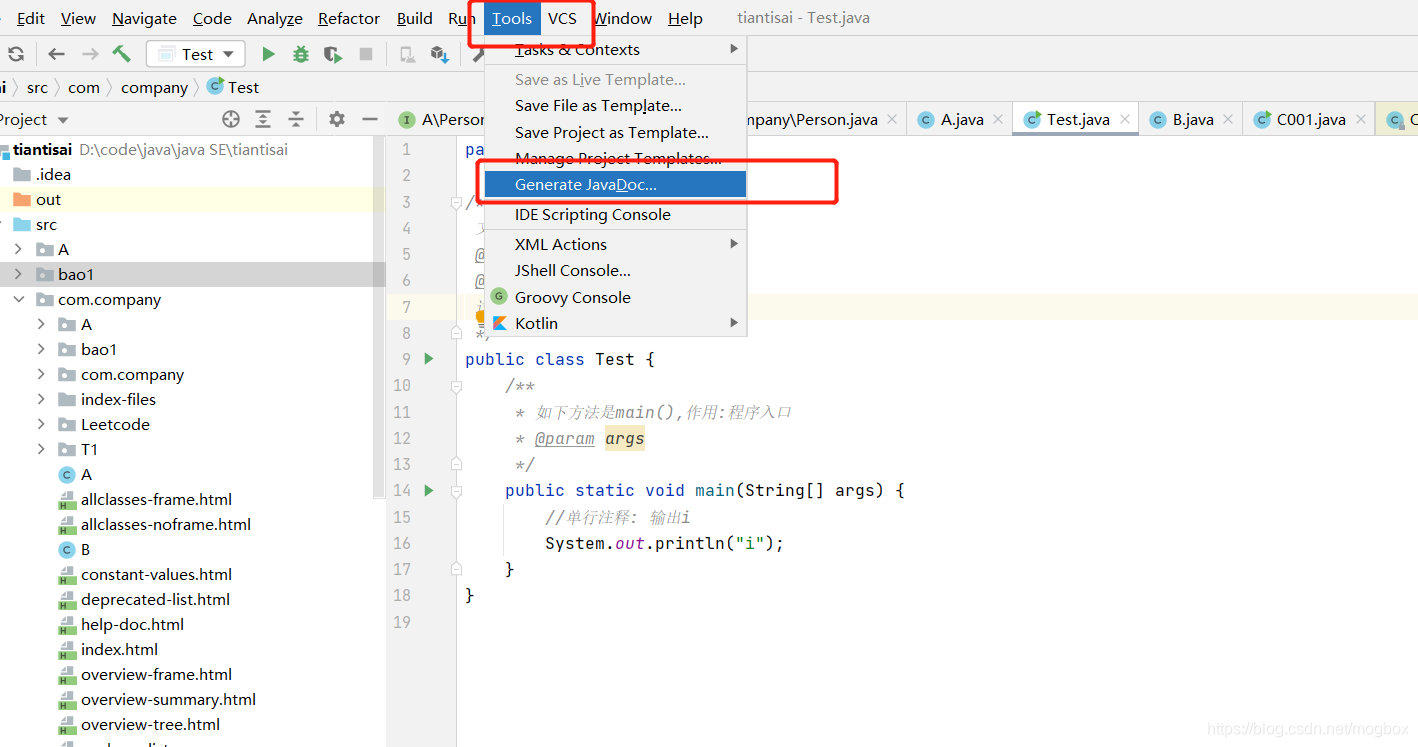Click the Test class breadcrumb
The width and height of the screenshot is (1418, 747).
(x=233, y=87)
